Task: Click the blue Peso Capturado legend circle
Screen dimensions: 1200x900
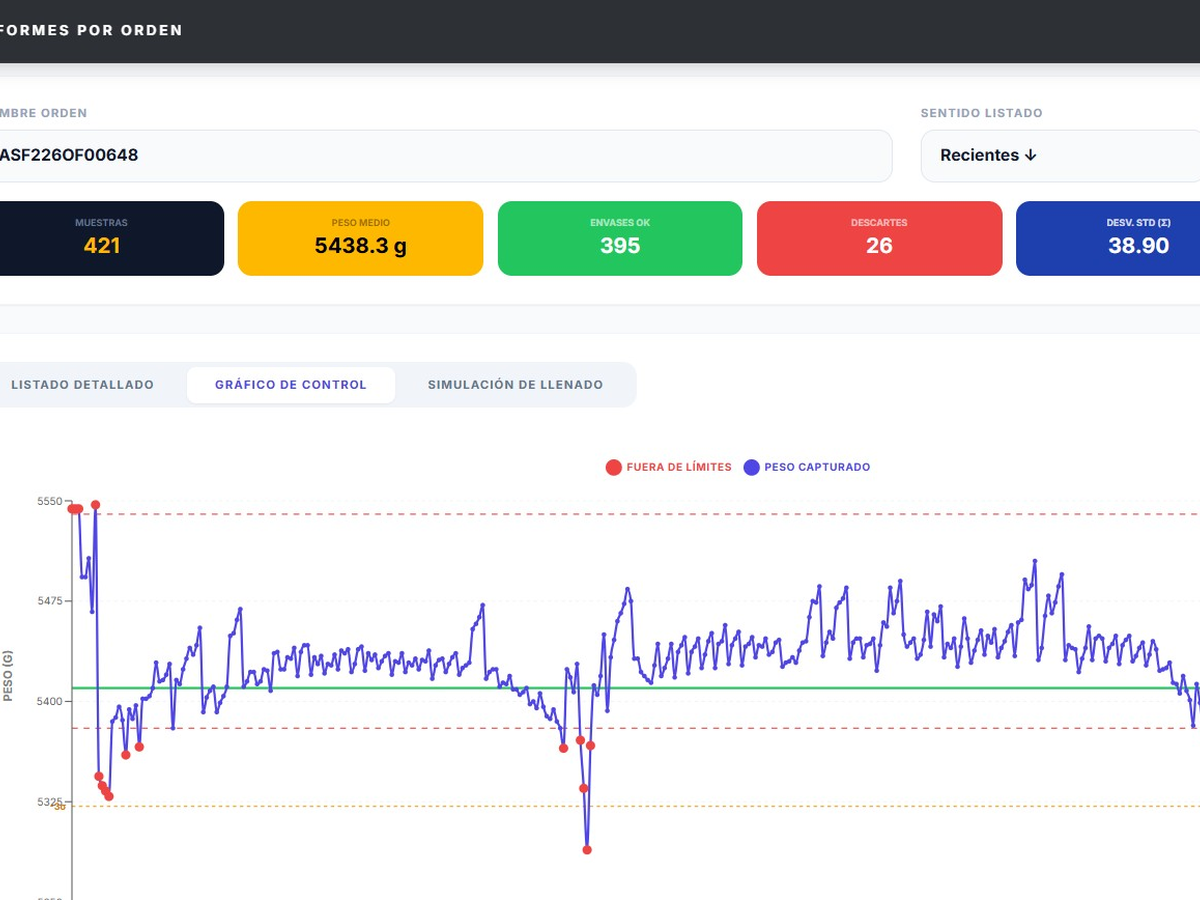Action: pos(752,467)
